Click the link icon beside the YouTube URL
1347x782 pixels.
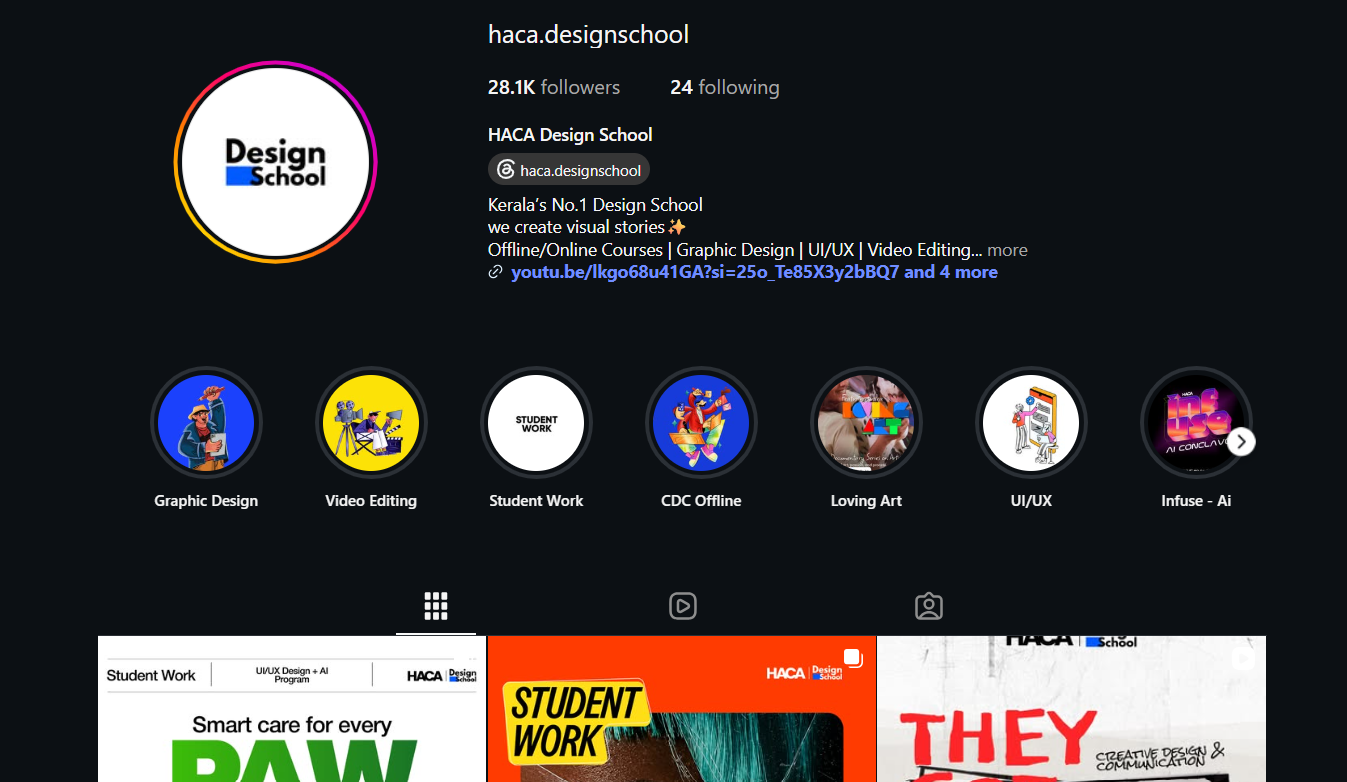[495, 272]
